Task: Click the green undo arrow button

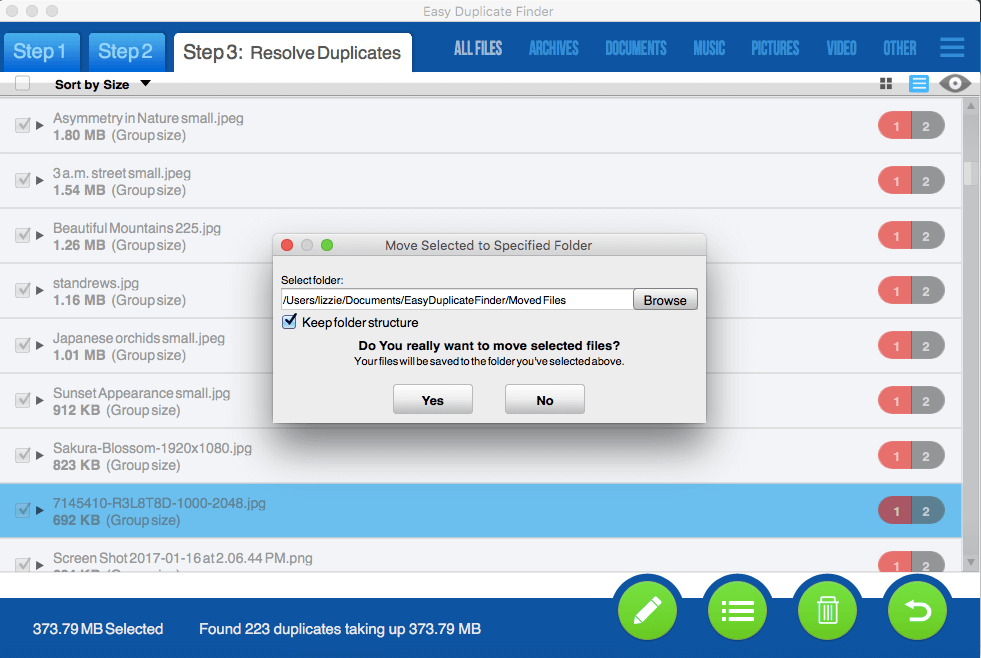Action: pyautogui.click(x=917, y=610)
